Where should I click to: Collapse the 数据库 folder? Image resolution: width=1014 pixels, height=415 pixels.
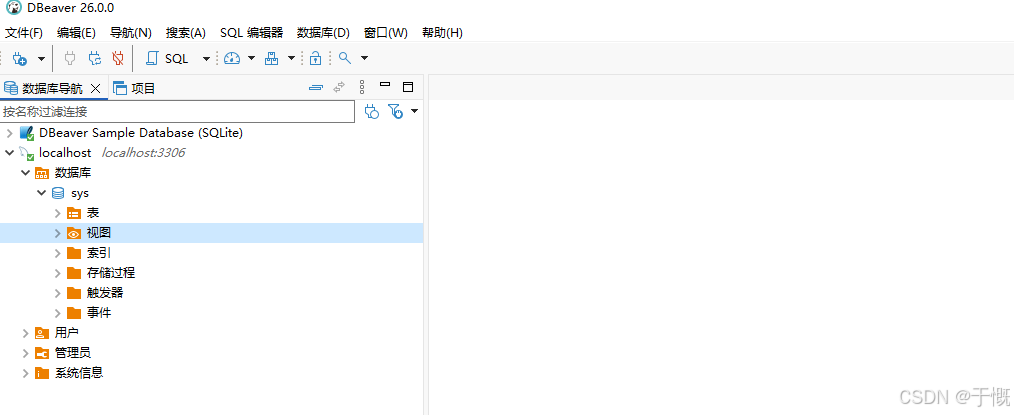tap(25, 173)
